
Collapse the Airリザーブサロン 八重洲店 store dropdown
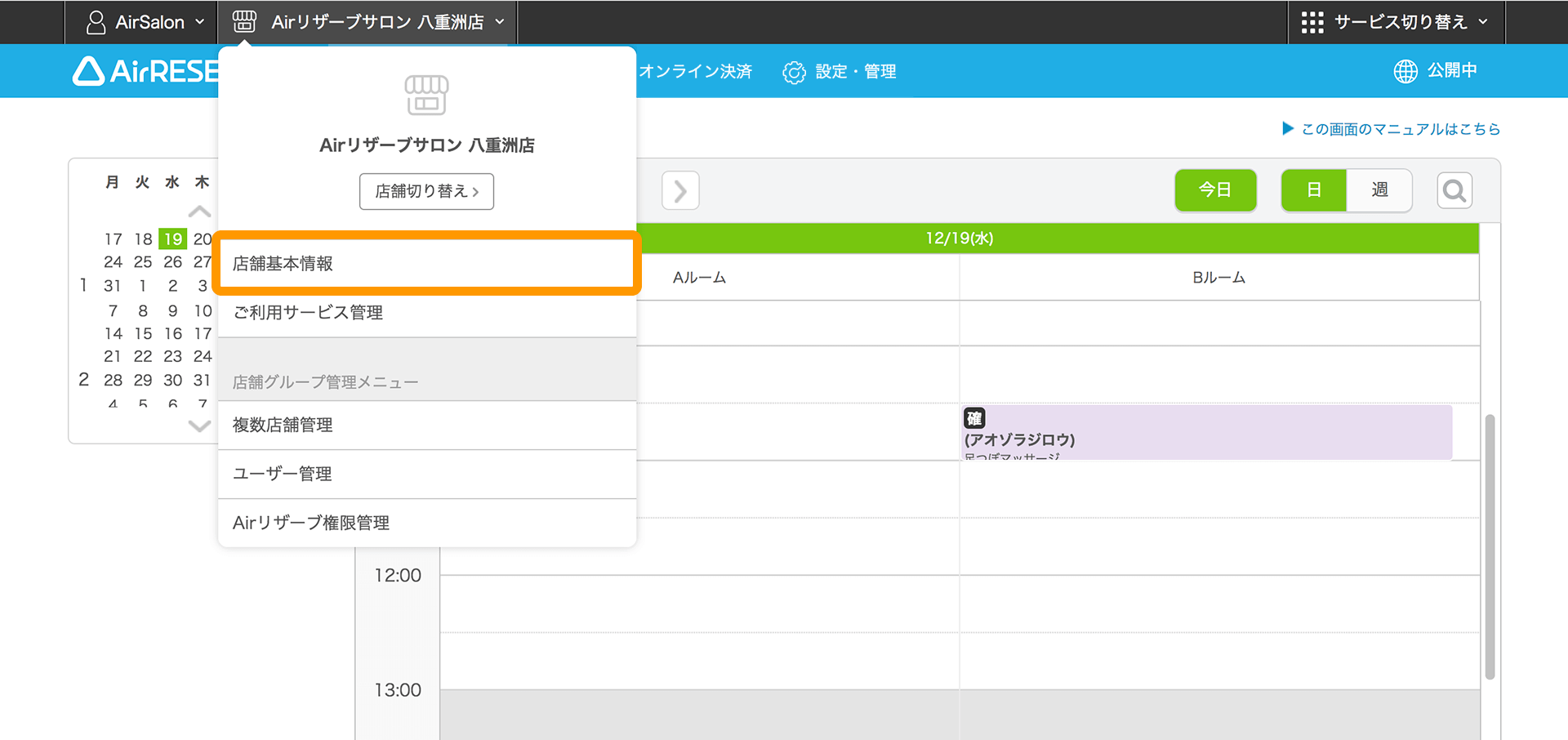click(367, 22)
